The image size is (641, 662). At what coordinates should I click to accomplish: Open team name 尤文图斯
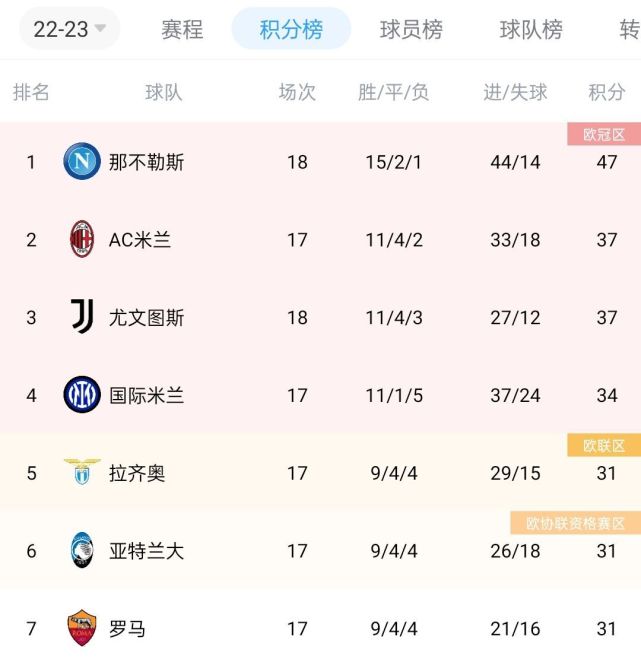[x=146, y=318]
